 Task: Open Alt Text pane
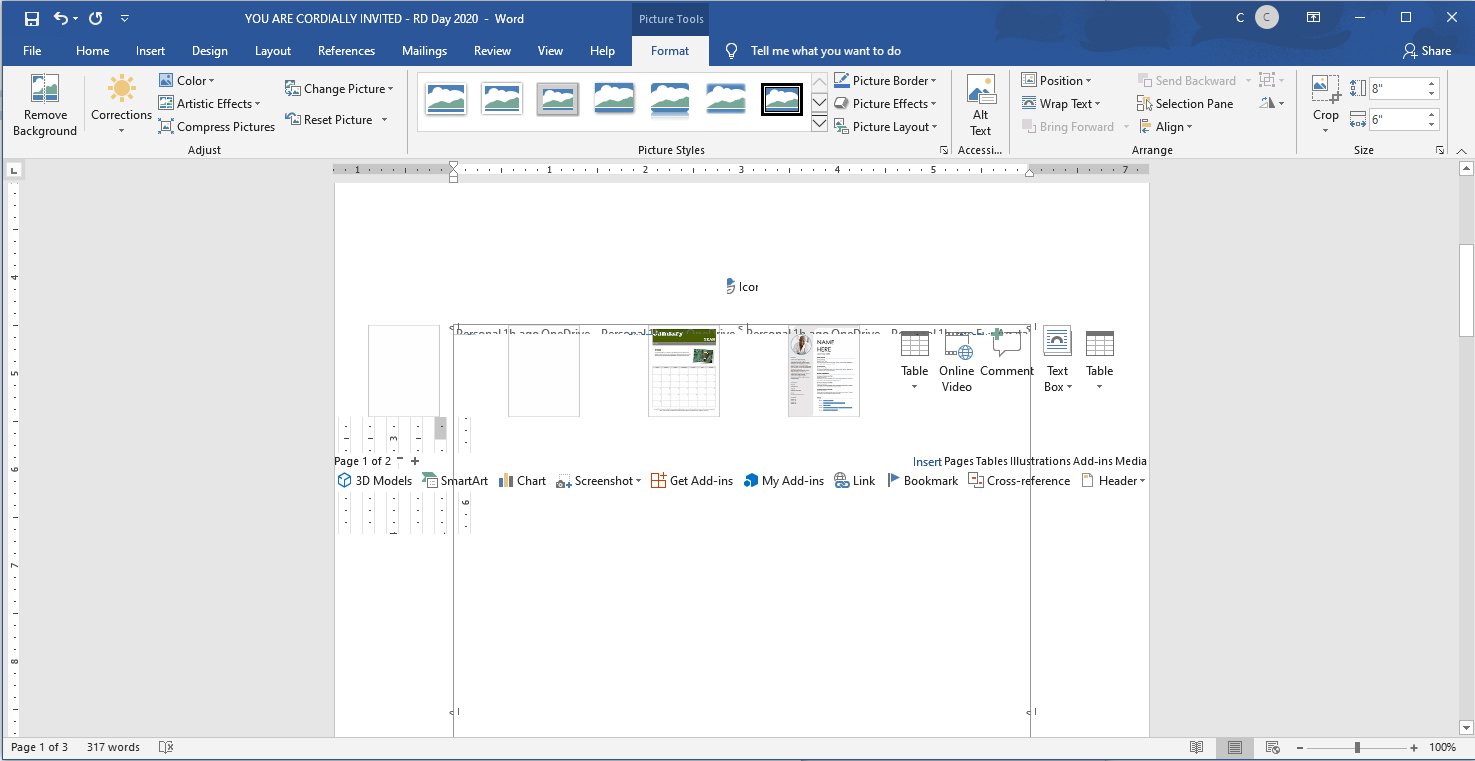point(980,105)
